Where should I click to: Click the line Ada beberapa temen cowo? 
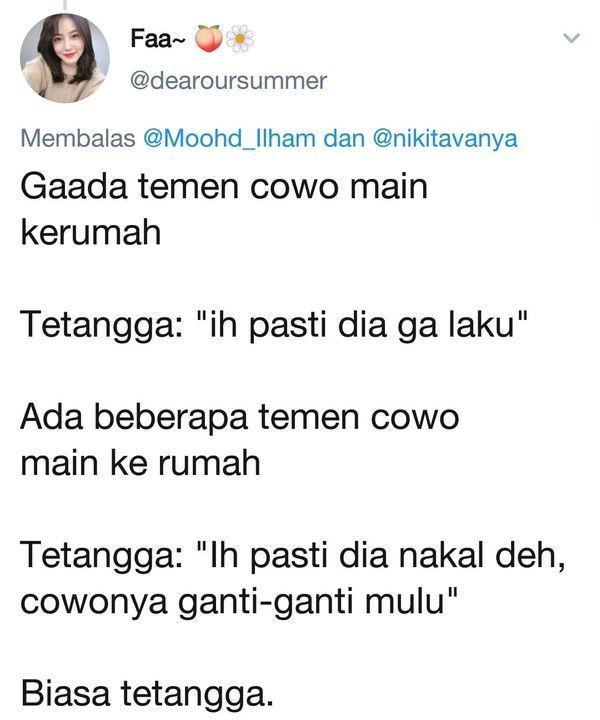[240, 417]
